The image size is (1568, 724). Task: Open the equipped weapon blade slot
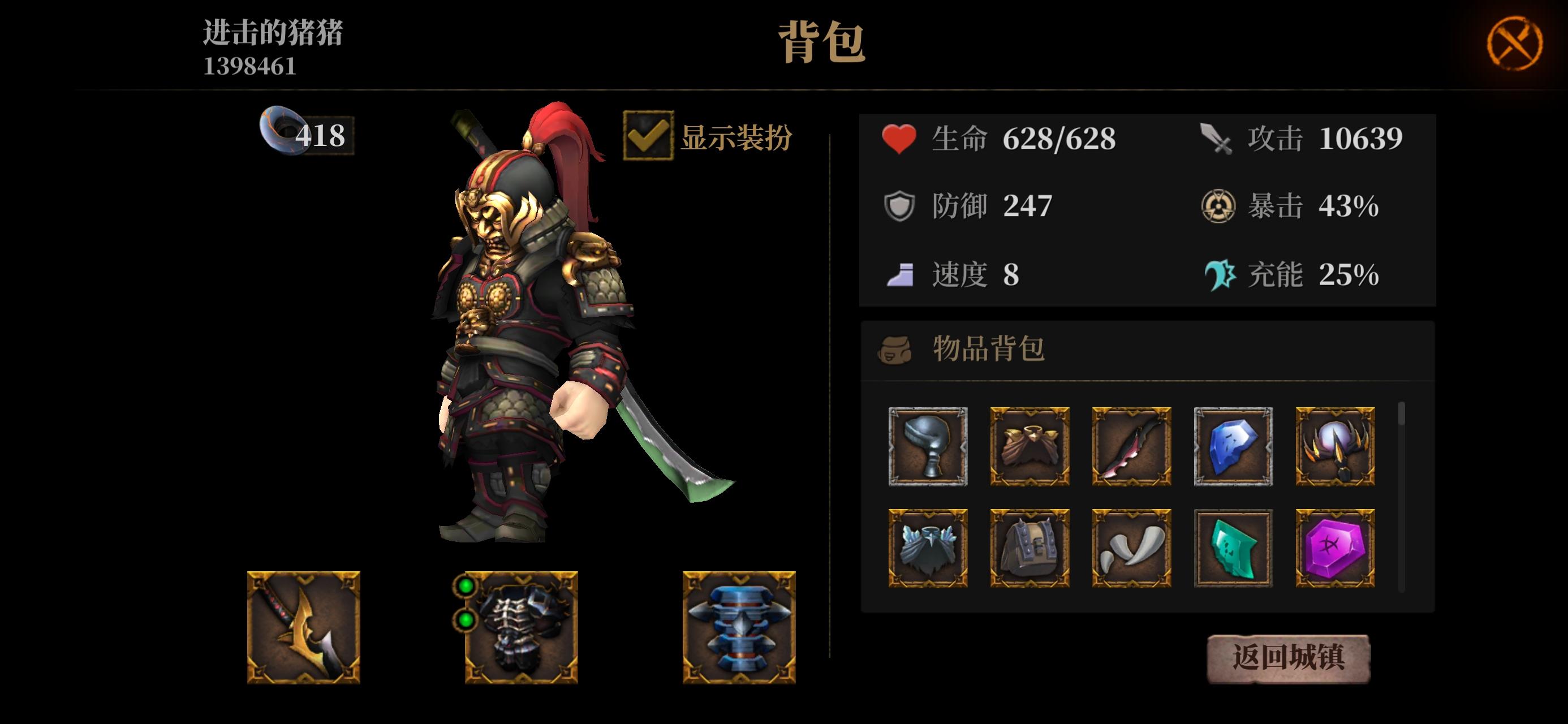(x=303, y=627)
